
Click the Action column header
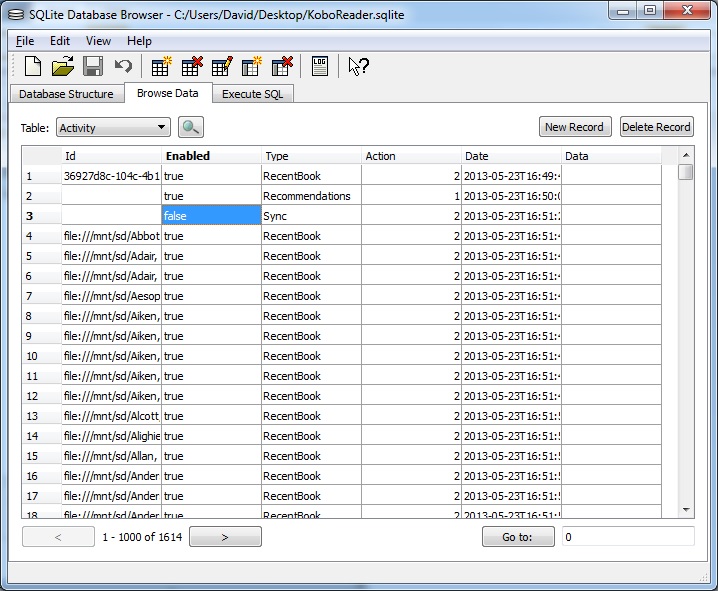(x=411, y=156)
